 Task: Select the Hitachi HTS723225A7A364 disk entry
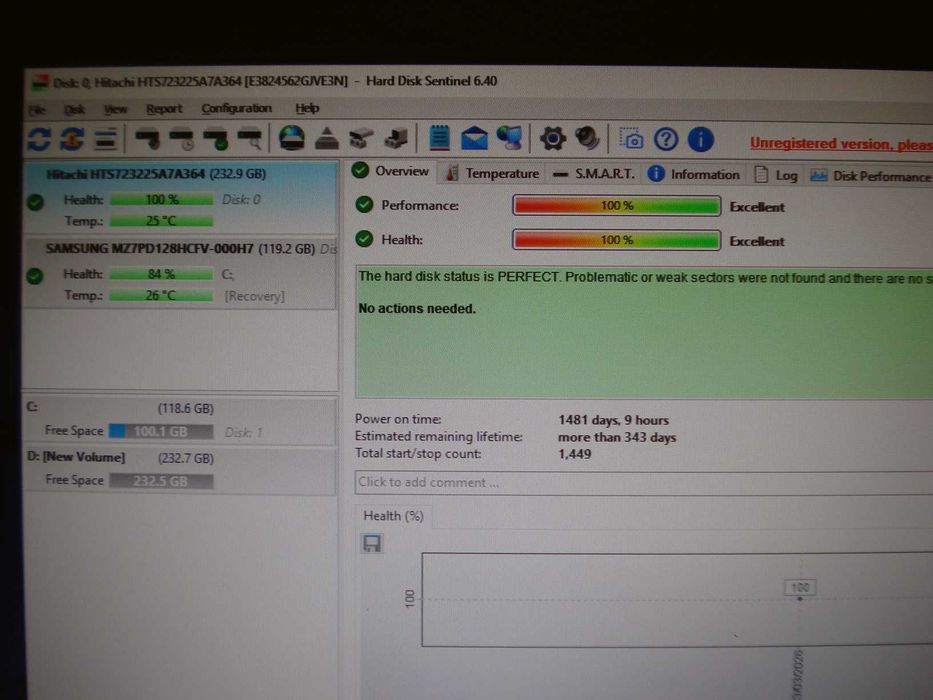(x=181, y=197)
